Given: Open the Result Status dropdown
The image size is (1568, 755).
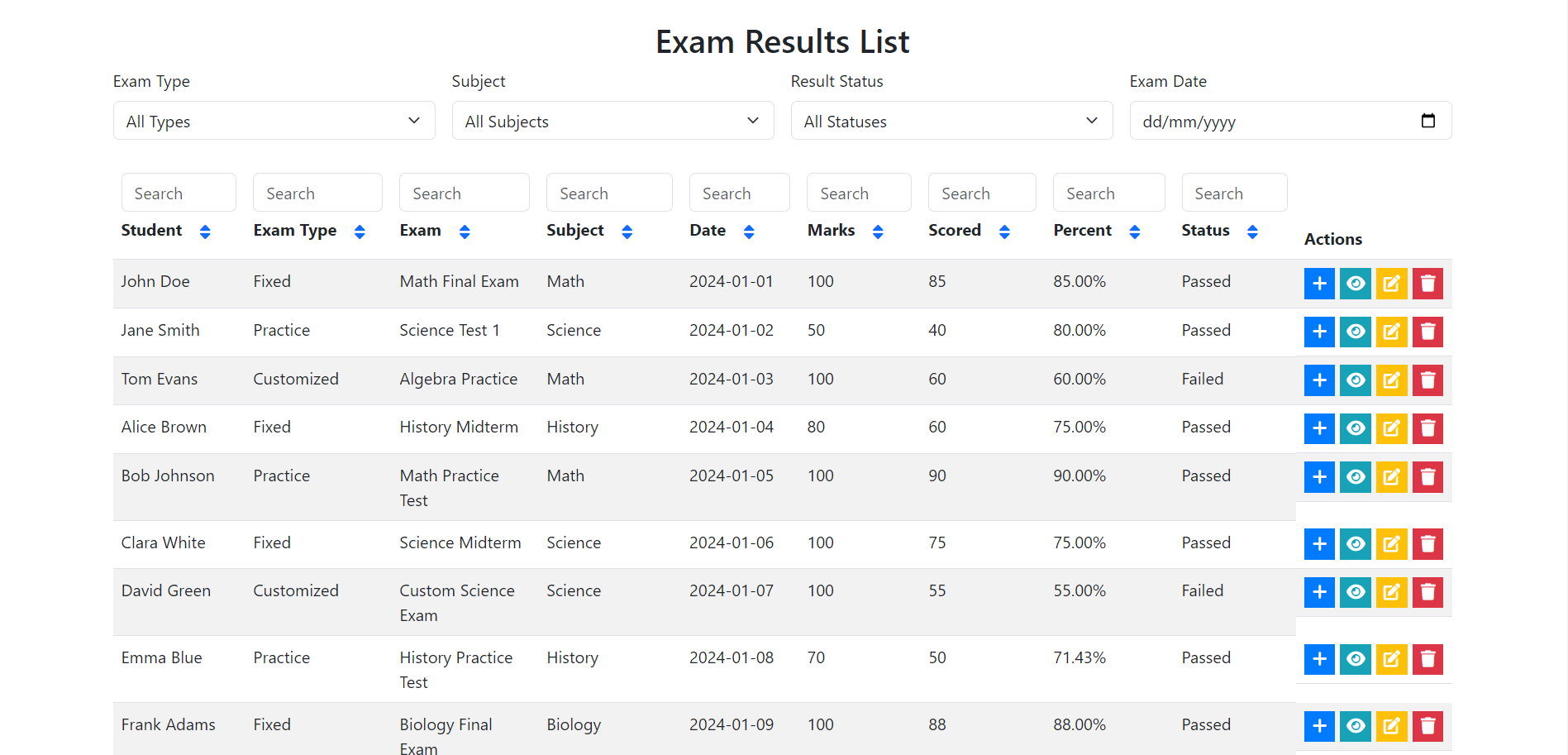Looking at the screenshot, I should click(951, 121).
